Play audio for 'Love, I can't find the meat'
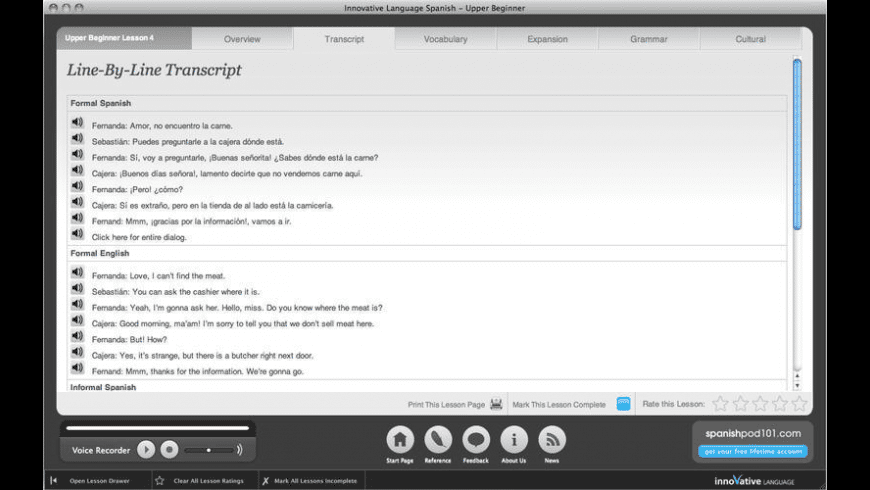The width and height of the screenshot is (870, 490). 77,272
